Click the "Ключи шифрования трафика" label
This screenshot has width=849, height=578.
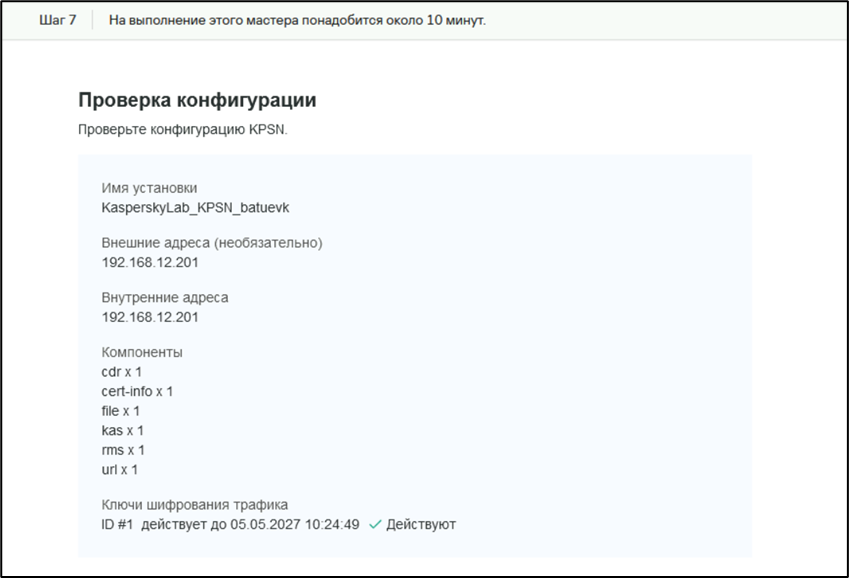tap(195, 505)
